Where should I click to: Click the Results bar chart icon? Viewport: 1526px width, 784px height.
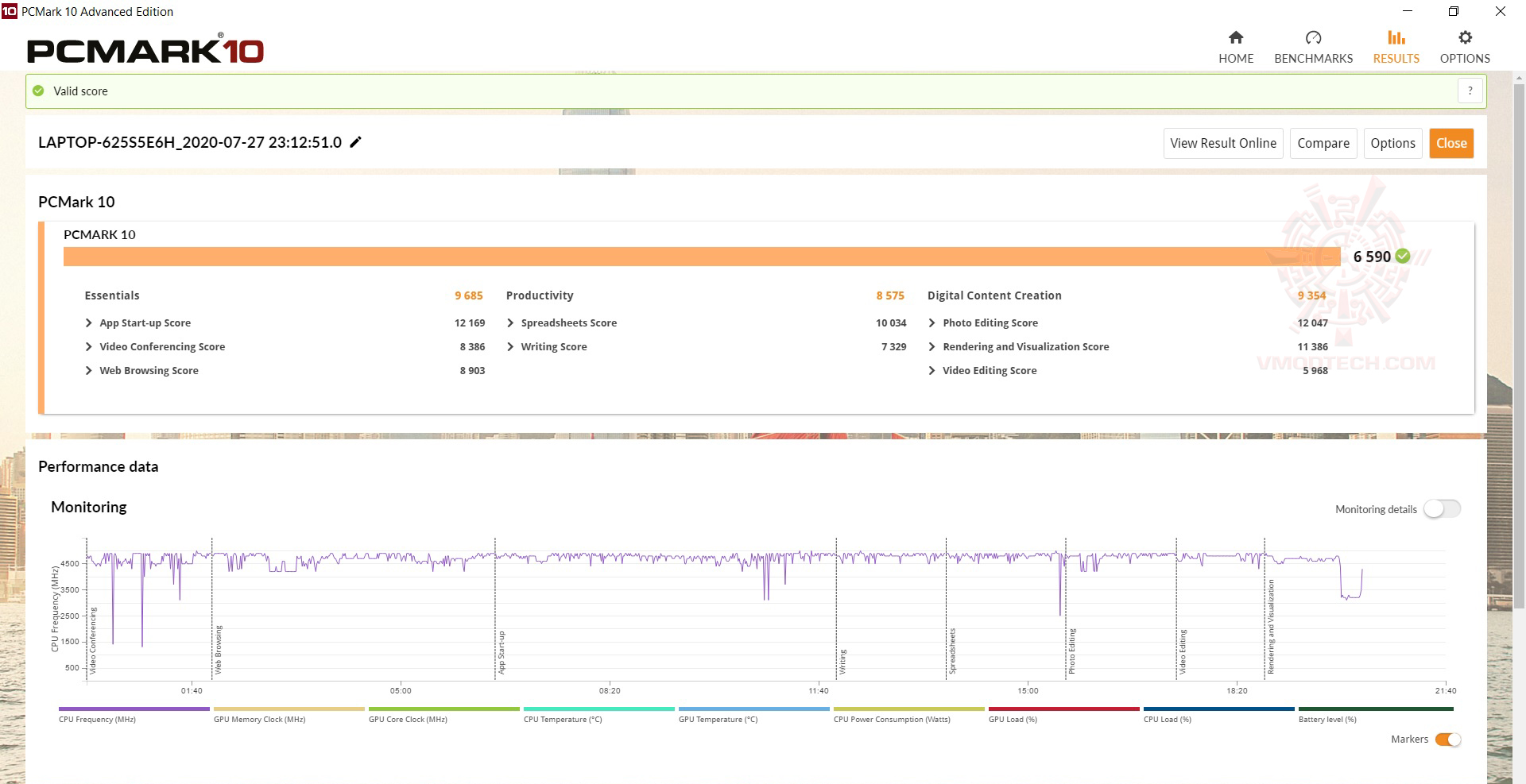pos(1396,38)
